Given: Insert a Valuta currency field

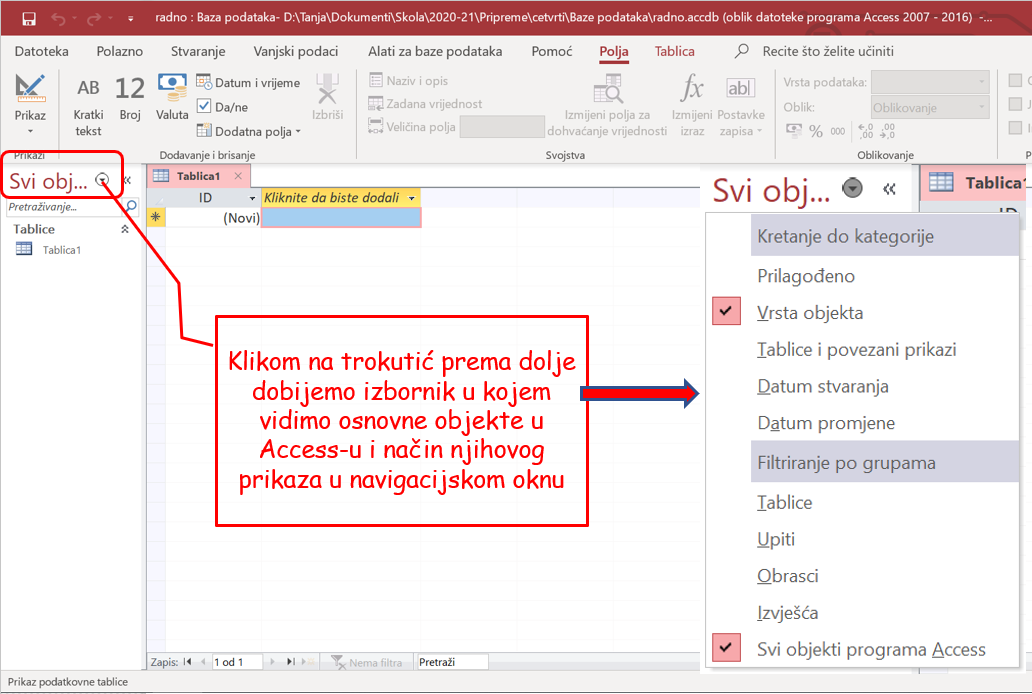Looking at the screenshot, I should tap(171, 95).
